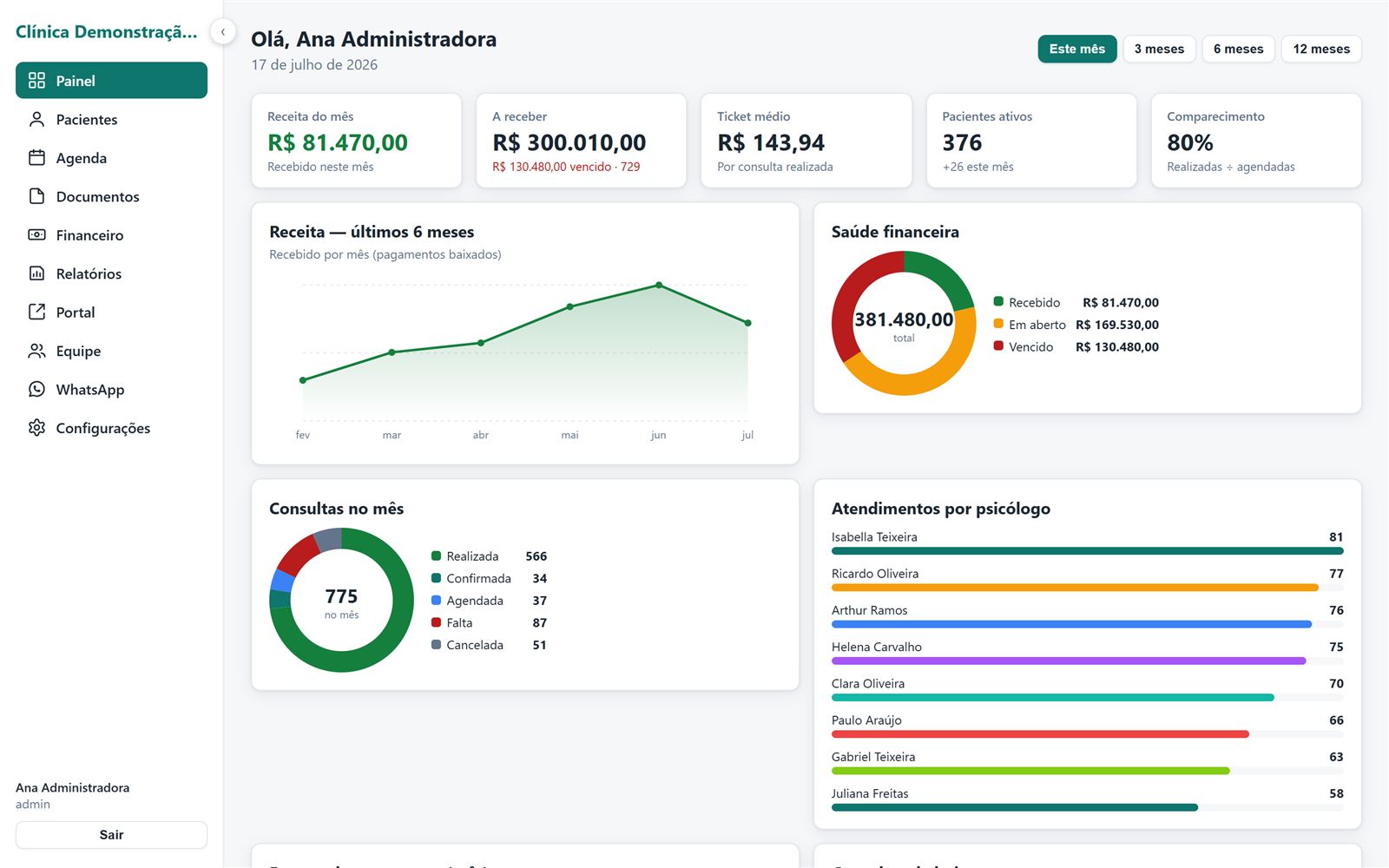Click Paulo Araújo's red progress bar
Viewport: 1389px width, 868px height.
[x=1040, y=734]
